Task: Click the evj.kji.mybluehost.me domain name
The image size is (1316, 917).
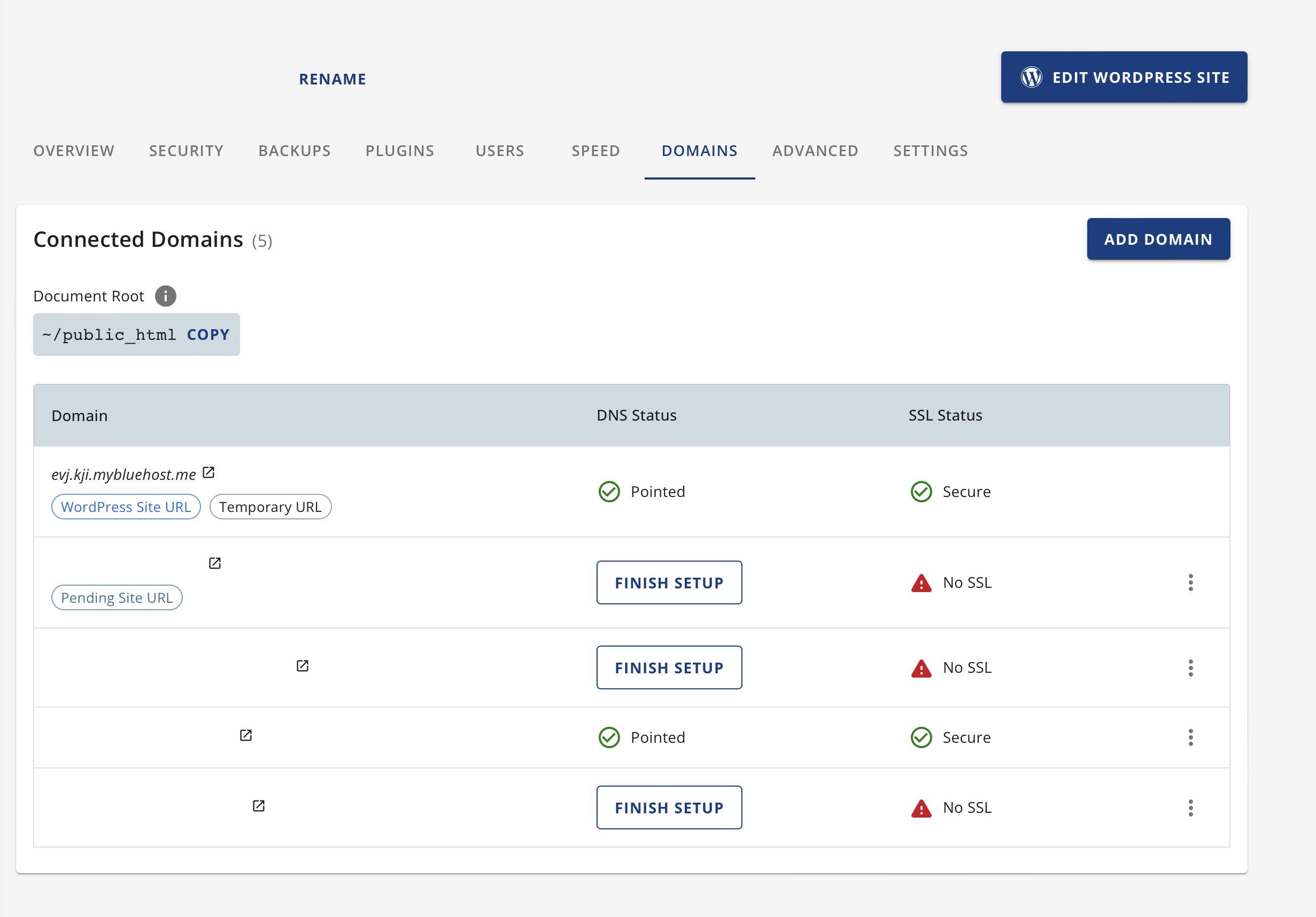Action: pyautogui.click(x=124, y=475)
